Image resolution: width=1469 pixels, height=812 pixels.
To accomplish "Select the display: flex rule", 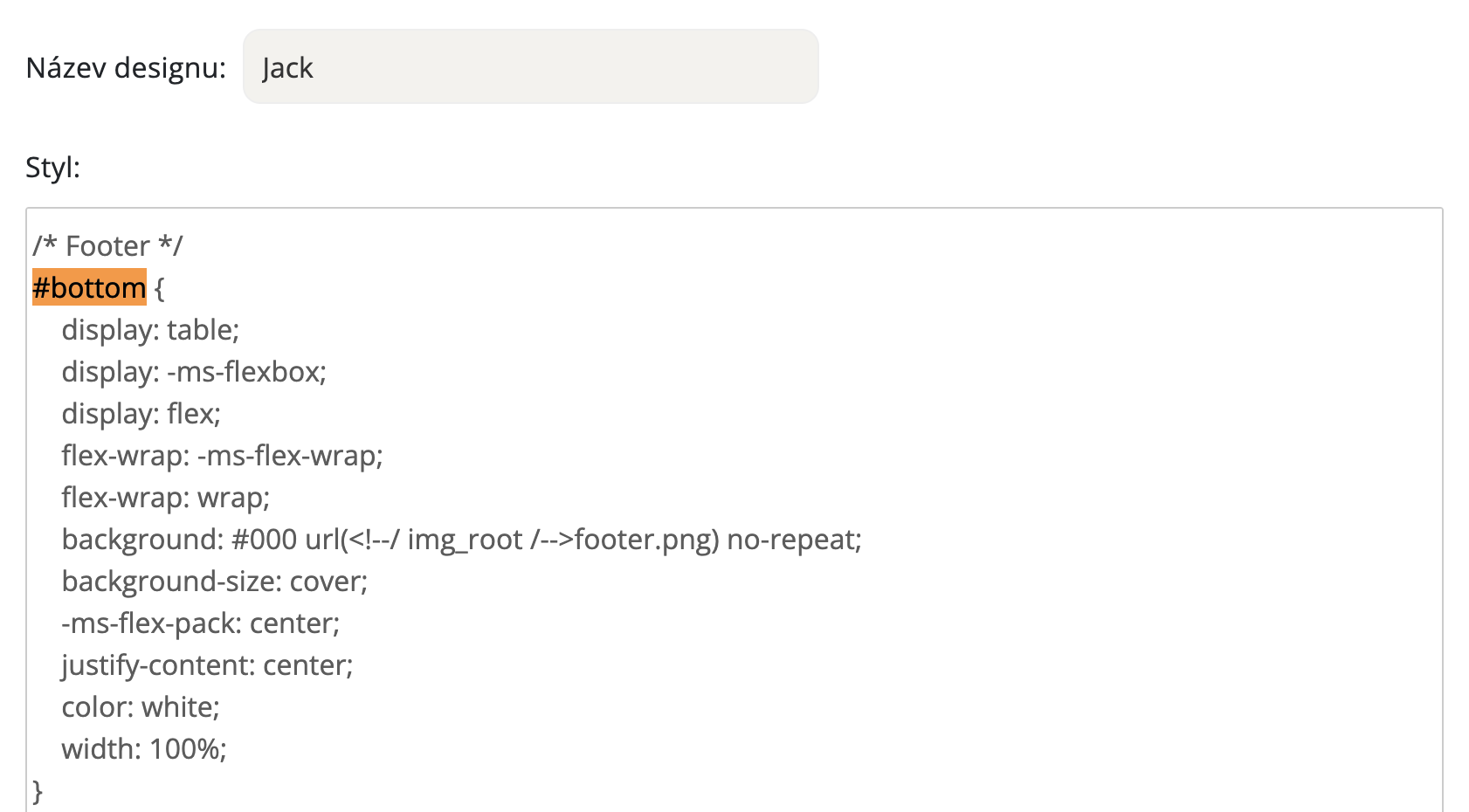I will pos(140,413).
